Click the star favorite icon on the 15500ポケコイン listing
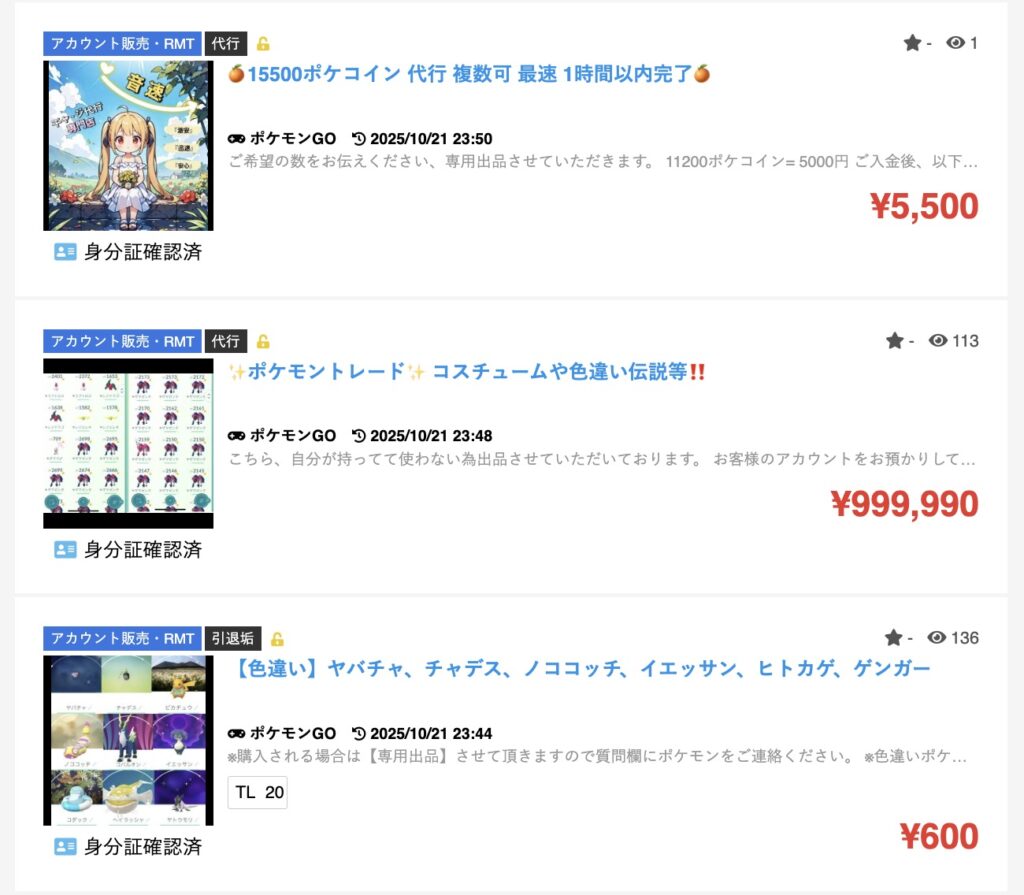The height and width of the screenshot is (895, 1024). click(912, 43)
